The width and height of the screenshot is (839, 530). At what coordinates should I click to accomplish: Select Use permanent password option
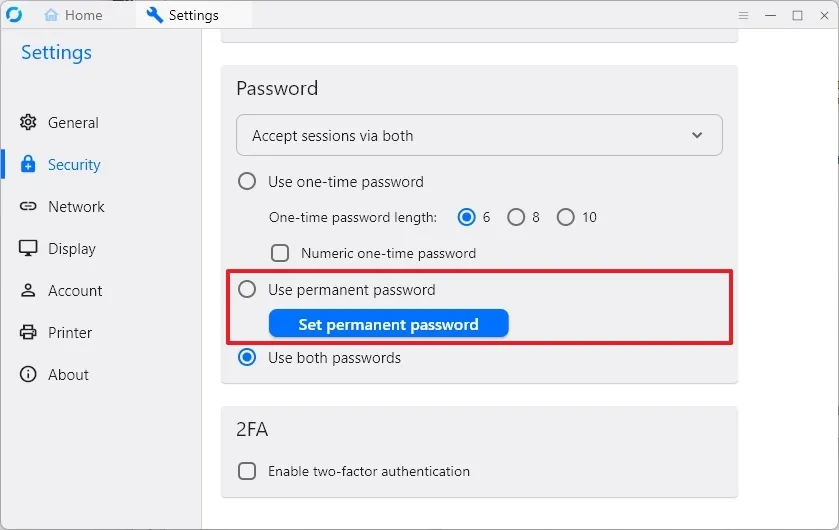coord(247,290)
